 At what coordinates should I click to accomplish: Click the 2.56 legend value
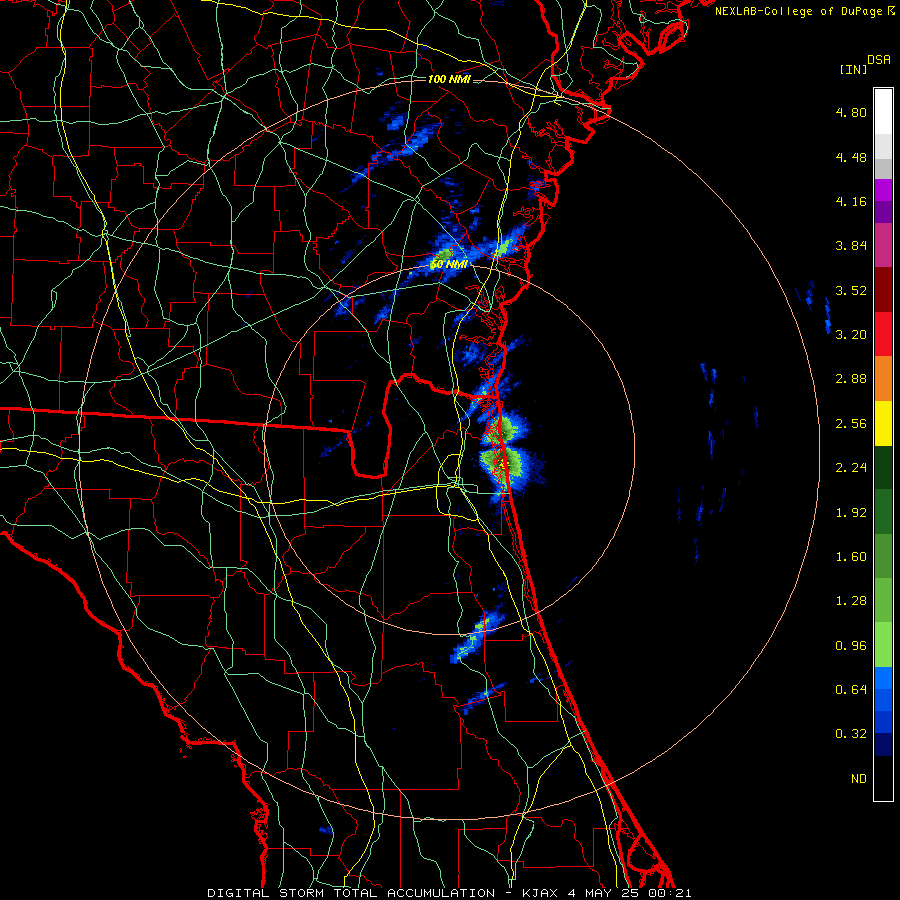[851, 424]
